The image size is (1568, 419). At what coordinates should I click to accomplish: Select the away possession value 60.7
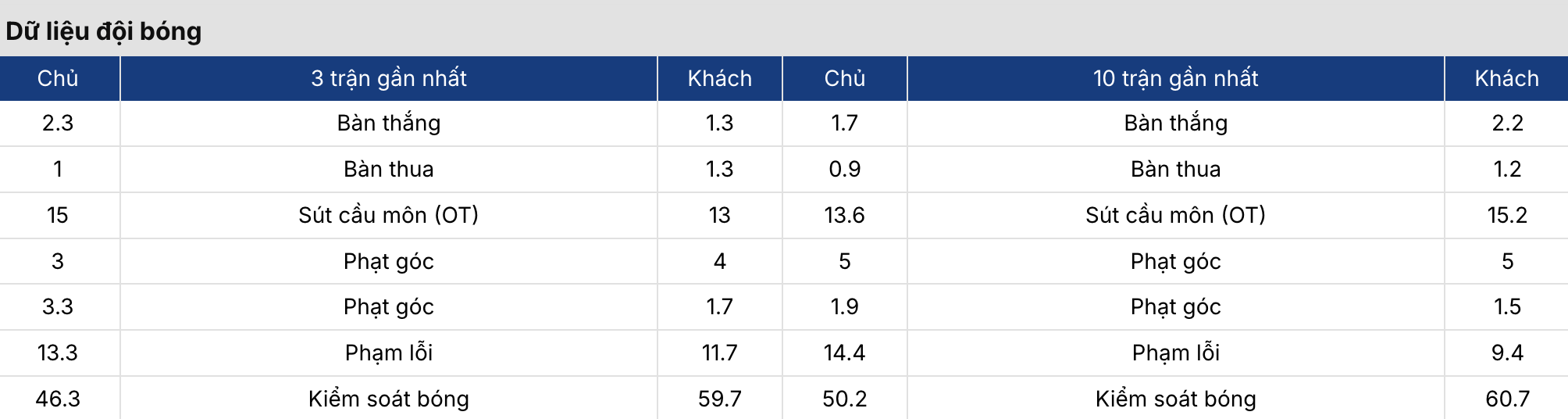pyautogui.click(x=1506, y=399)
